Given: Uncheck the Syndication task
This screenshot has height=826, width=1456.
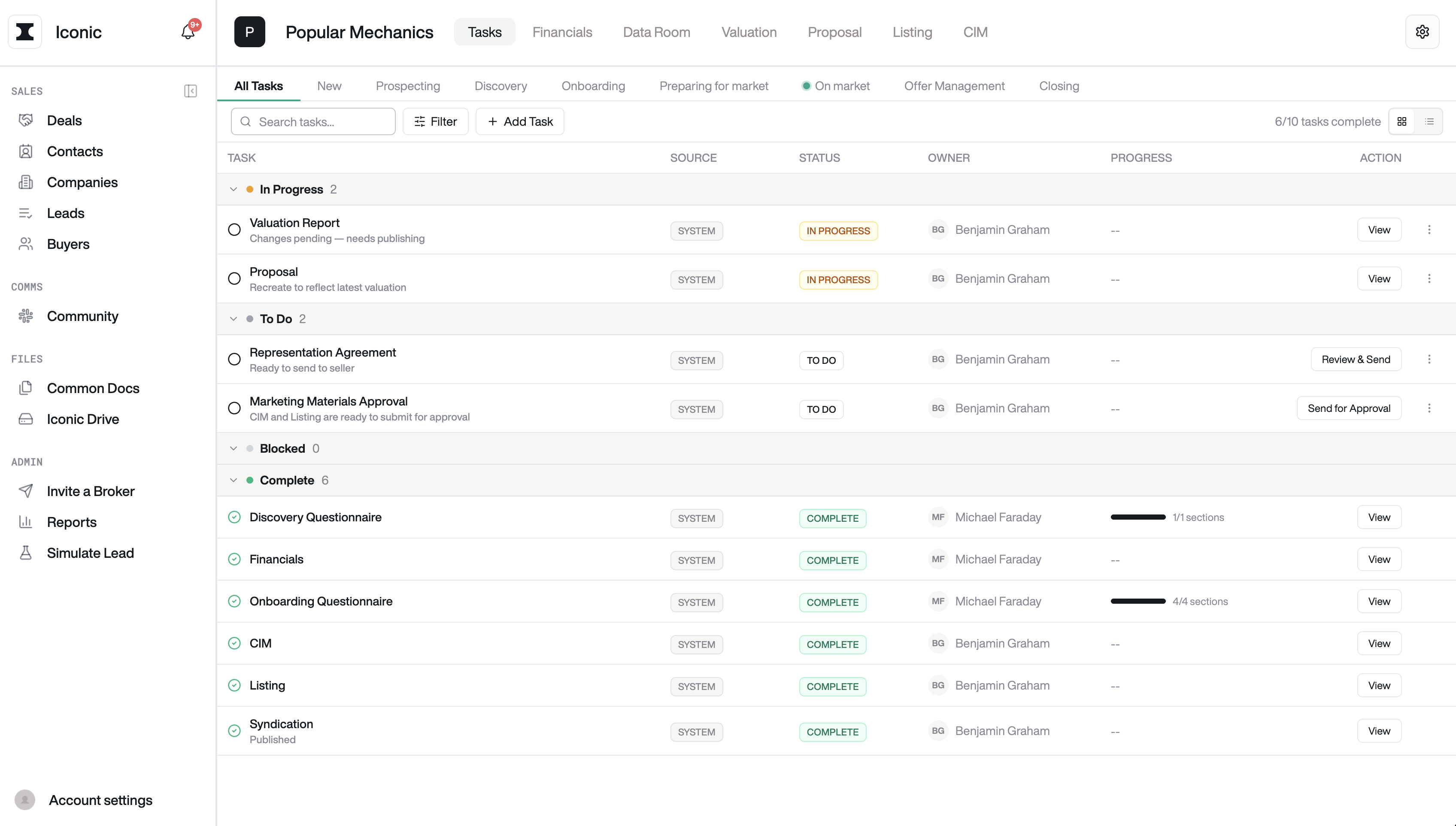Looking at the screenshot, I should point(234,731).
